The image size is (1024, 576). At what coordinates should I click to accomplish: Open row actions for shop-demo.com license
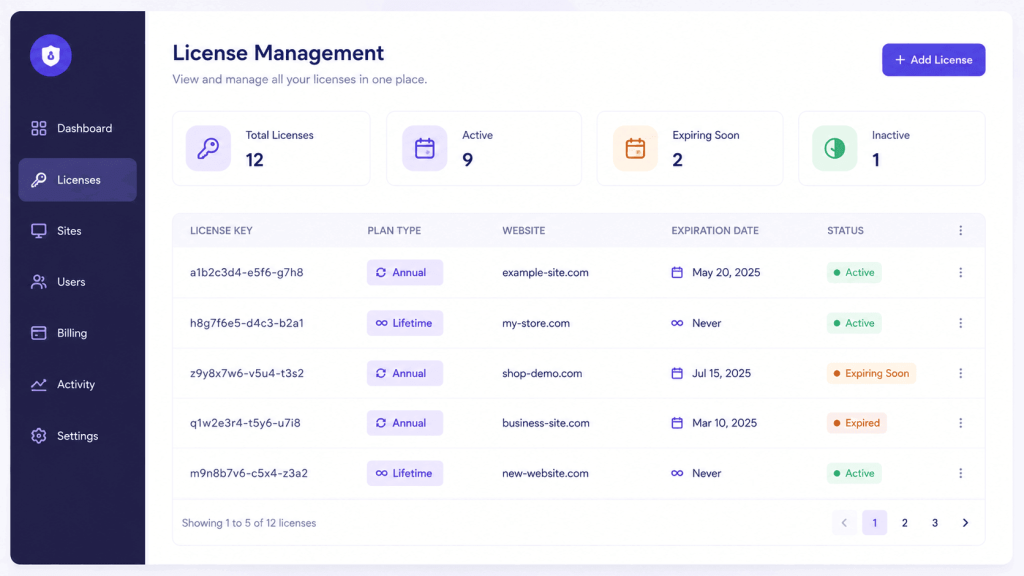click(x=961, y=374)
